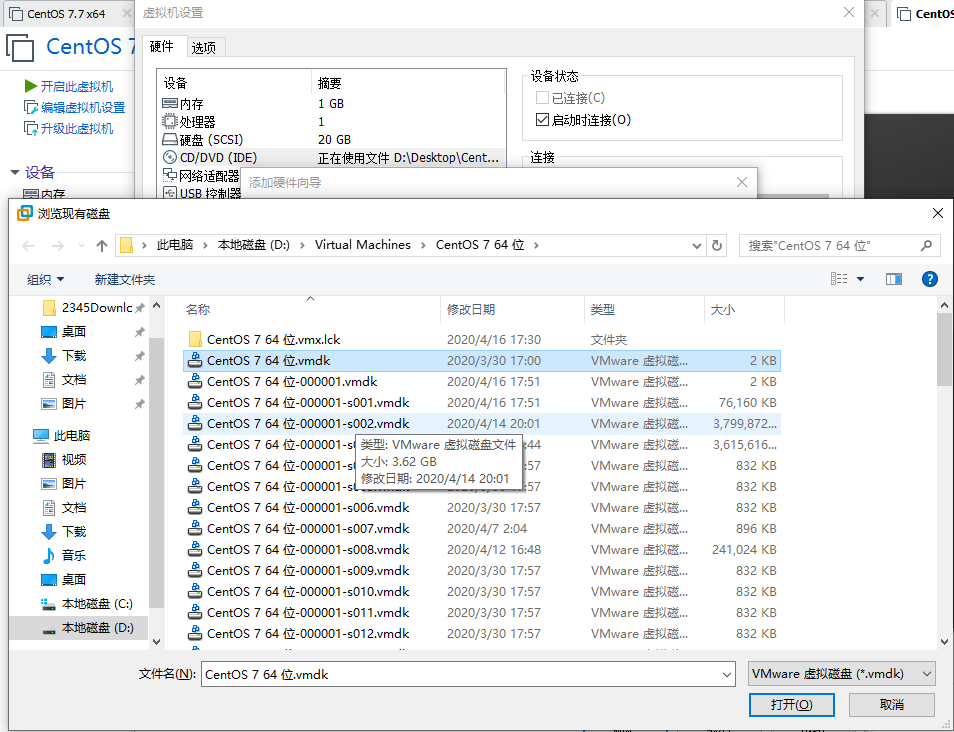Viewport: 954px width, 732px height.
Task: Select CentOS 7.7 x64 VMware tab
Action: pos(66,13)
